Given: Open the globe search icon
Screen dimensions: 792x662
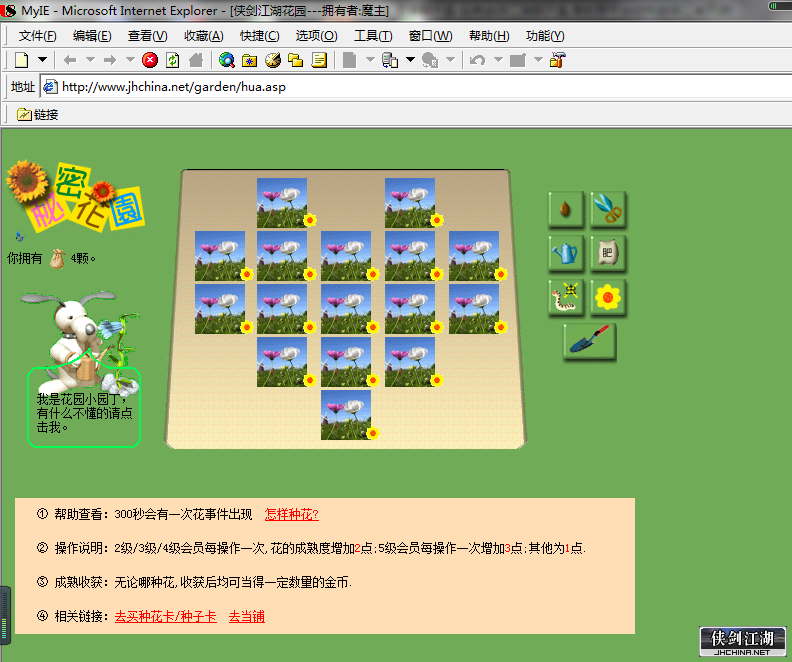Looking at the screenshot, I should coord(227,61).
